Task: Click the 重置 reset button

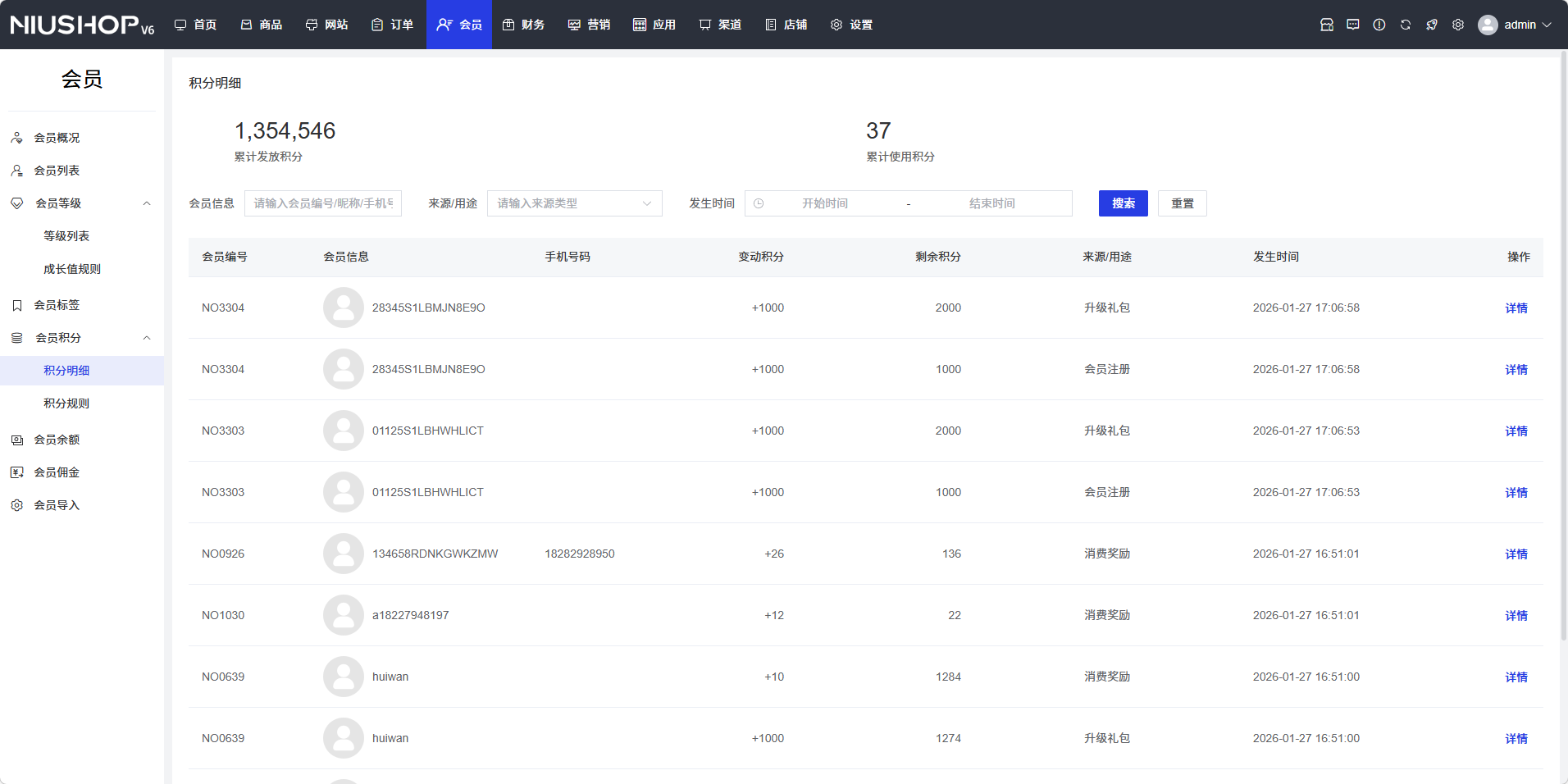Action: pos(1182,203)
